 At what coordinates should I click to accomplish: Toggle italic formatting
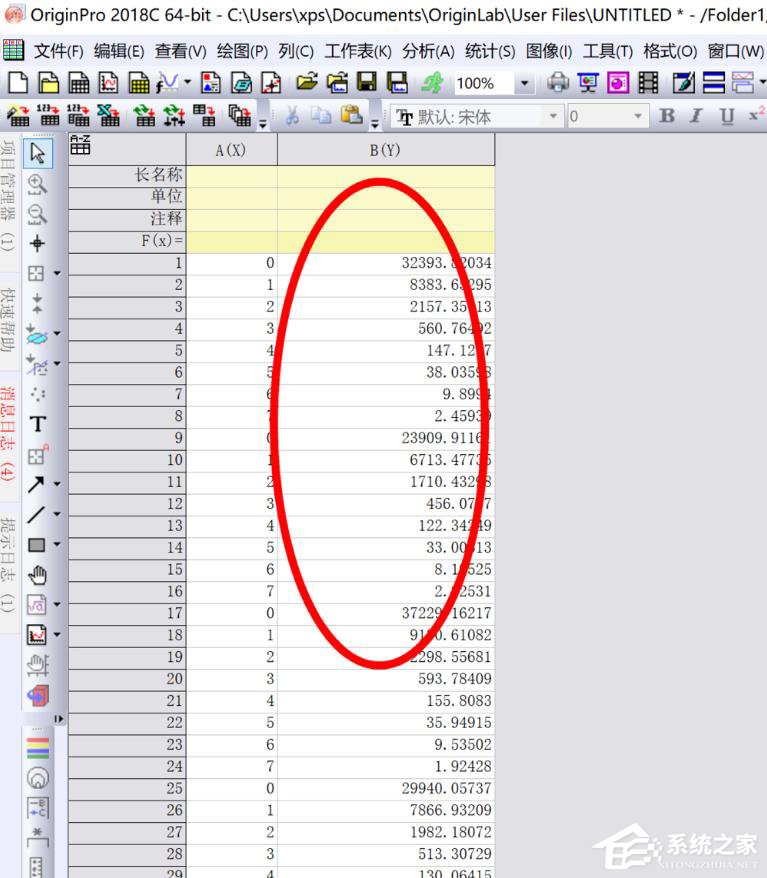click(x=696, y=116)
